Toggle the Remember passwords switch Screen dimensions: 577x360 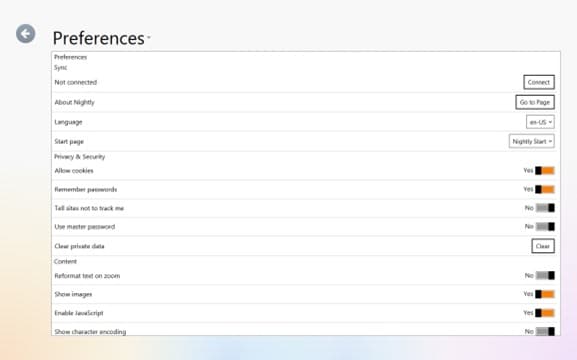point(545,189)
